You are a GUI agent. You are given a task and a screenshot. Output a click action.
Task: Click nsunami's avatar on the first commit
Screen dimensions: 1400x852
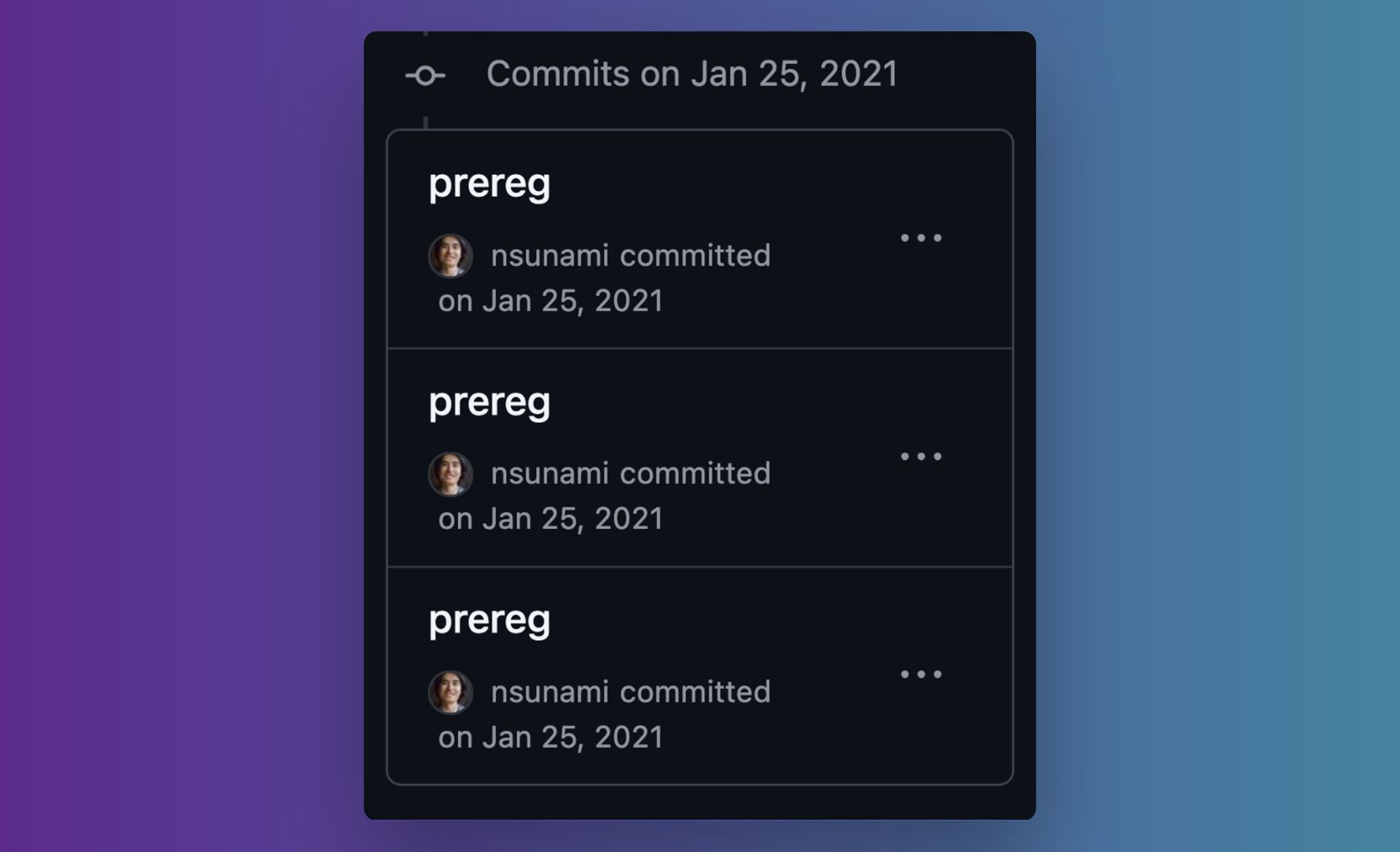pos(451,255)
